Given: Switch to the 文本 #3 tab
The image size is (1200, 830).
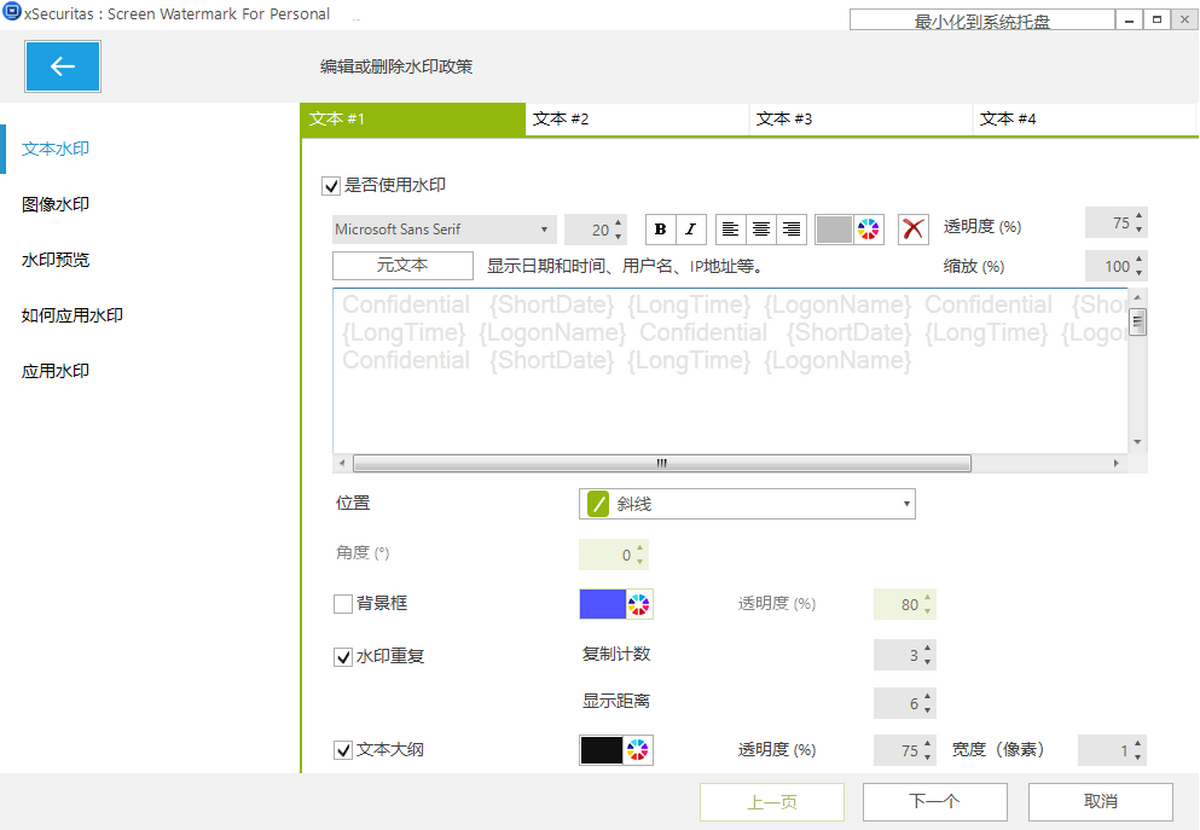Looking at the screenshot, I should pyautogui.click(x=860, y=119).
